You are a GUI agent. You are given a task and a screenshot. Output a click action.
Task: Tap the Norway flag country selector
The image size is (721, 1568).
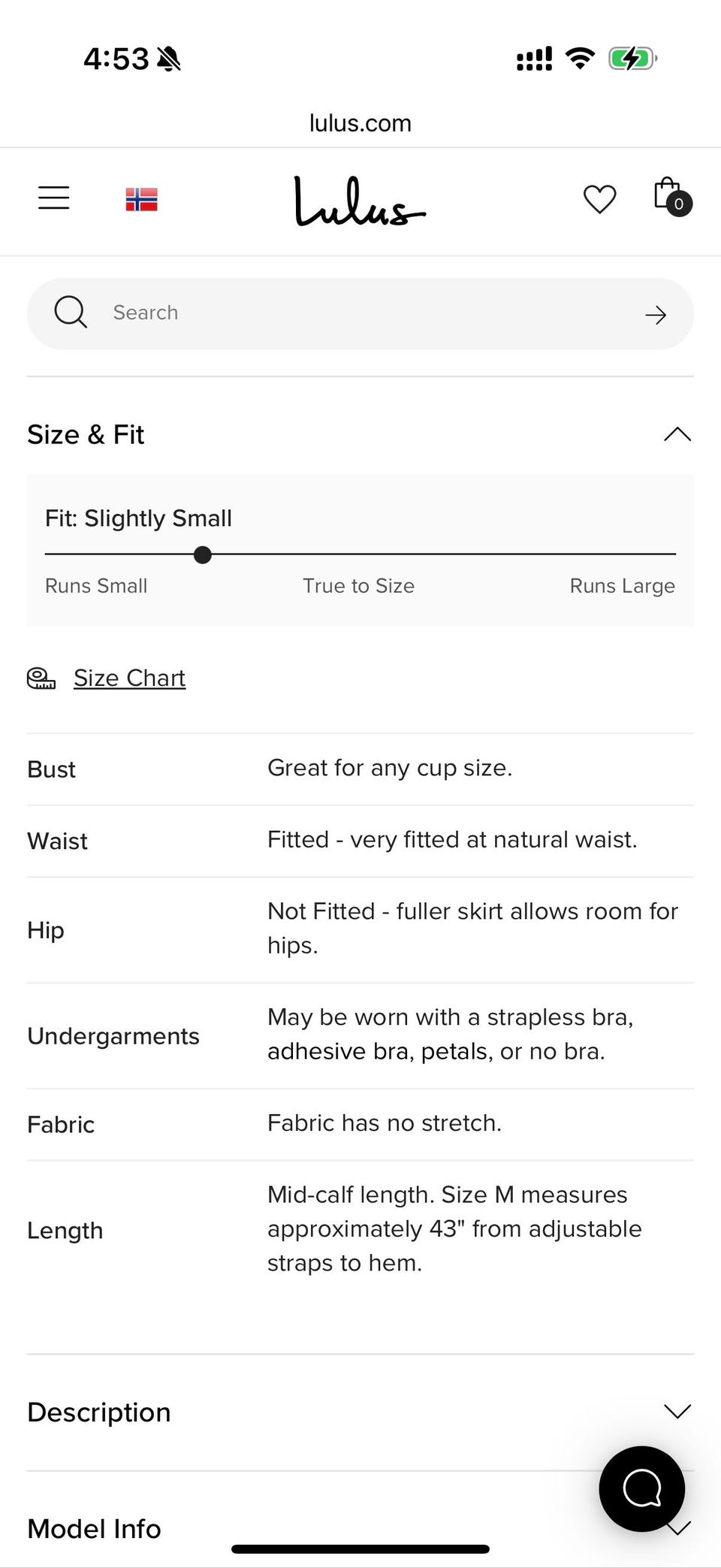141,199
